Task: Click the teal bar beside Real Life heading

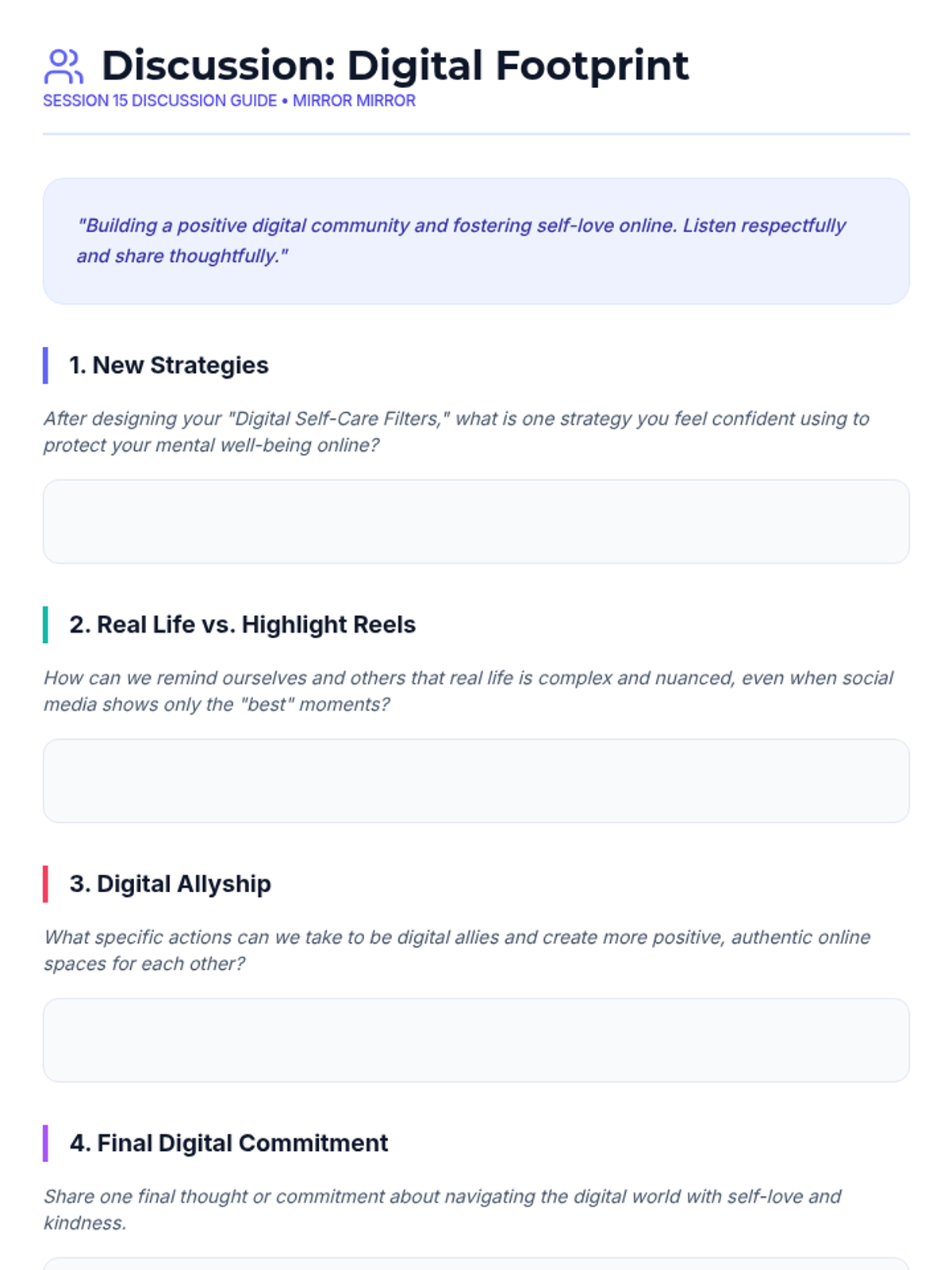Action: pyautogui.click(x=45, y=625)
